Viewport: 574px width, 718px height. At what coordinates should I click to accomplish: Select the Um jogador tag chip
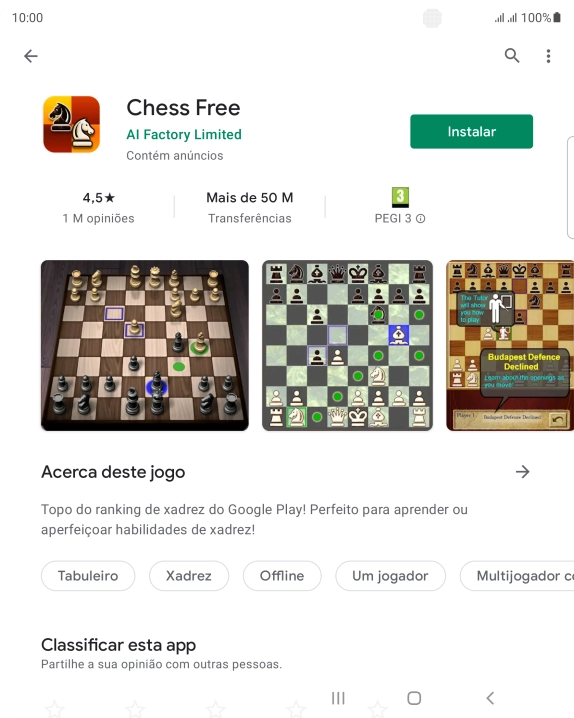tap(390, 576)
